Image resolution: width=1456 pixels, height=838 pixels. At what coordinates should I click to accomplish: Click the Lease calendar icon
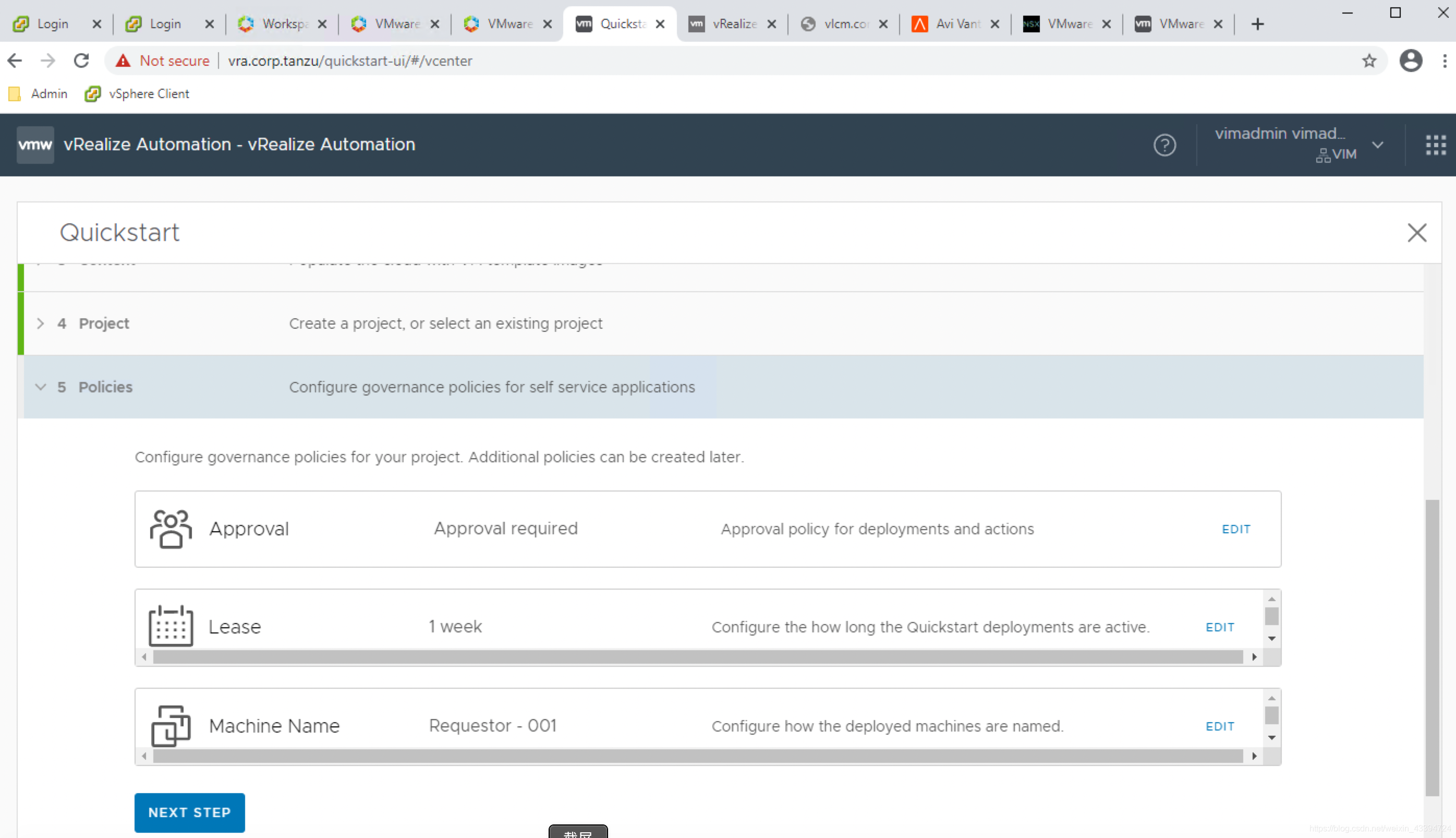(x=170, y=626)
